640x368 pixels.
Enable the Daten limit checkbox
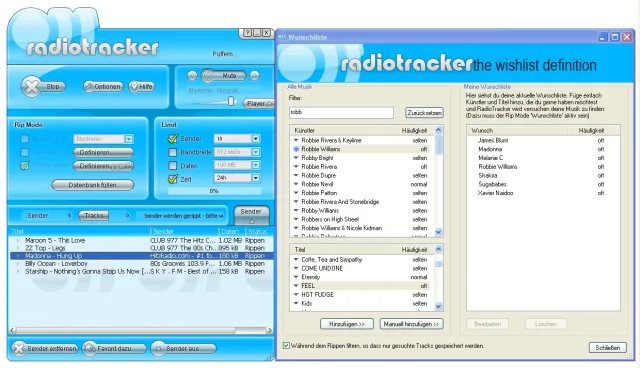coord(173,166)
